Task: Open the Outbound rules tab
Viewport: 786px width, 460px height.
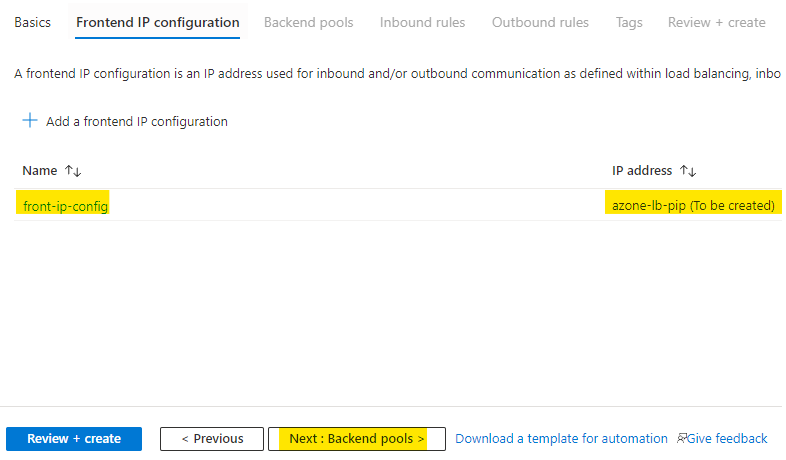Action: (540, 22)
